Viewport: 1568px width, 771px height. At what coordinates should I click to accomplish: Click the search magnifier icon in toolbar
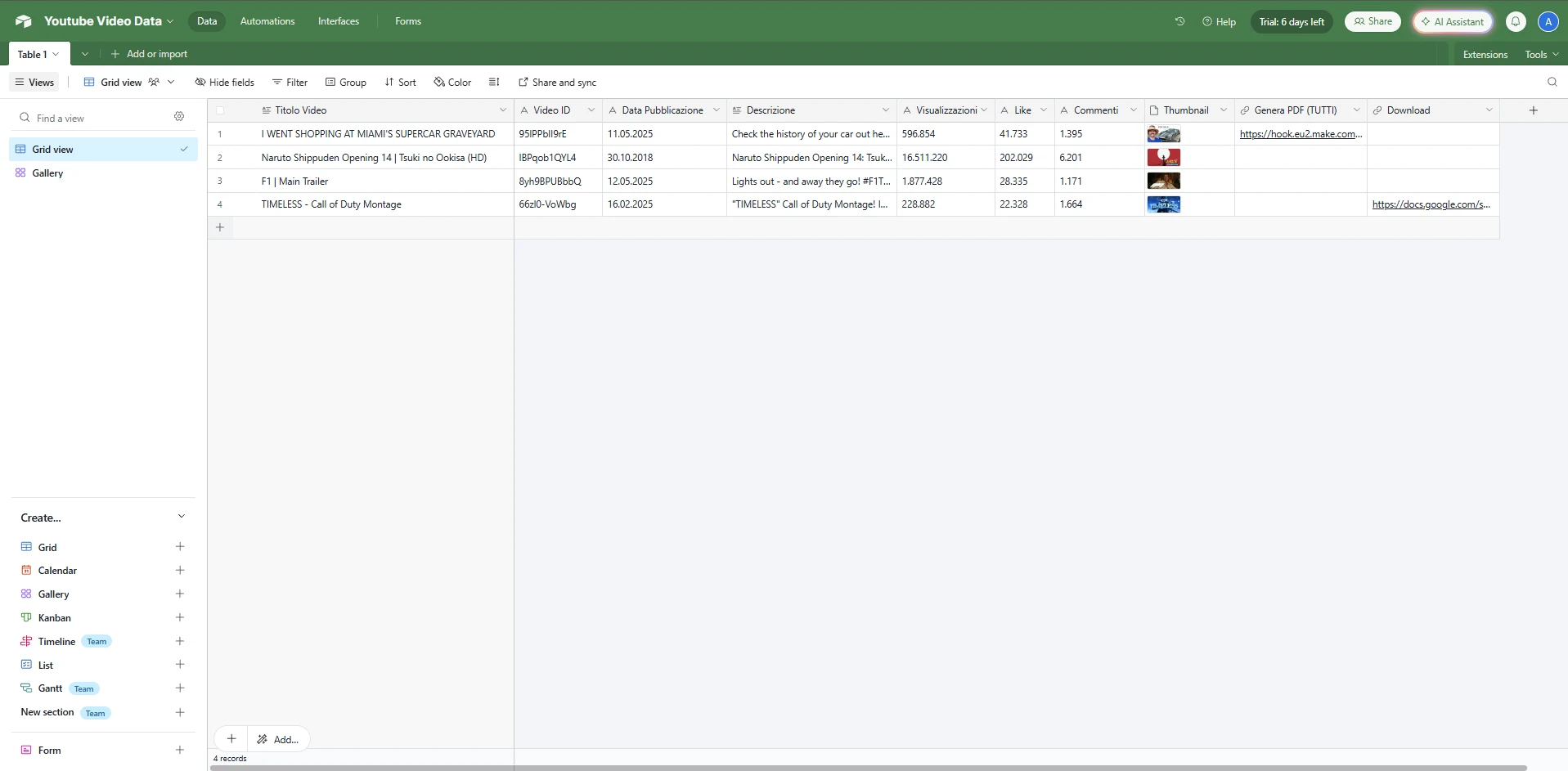(x=1552, y=82)
